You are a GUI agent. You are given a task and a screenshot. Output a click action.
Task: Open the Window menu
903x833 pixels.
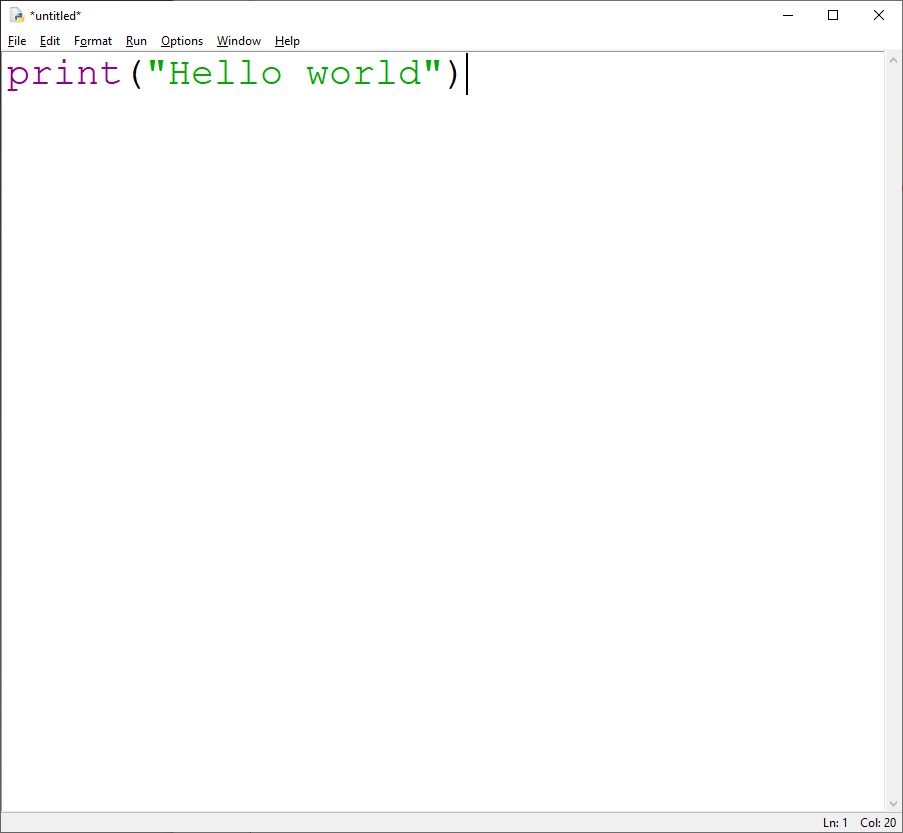[239, 41]
